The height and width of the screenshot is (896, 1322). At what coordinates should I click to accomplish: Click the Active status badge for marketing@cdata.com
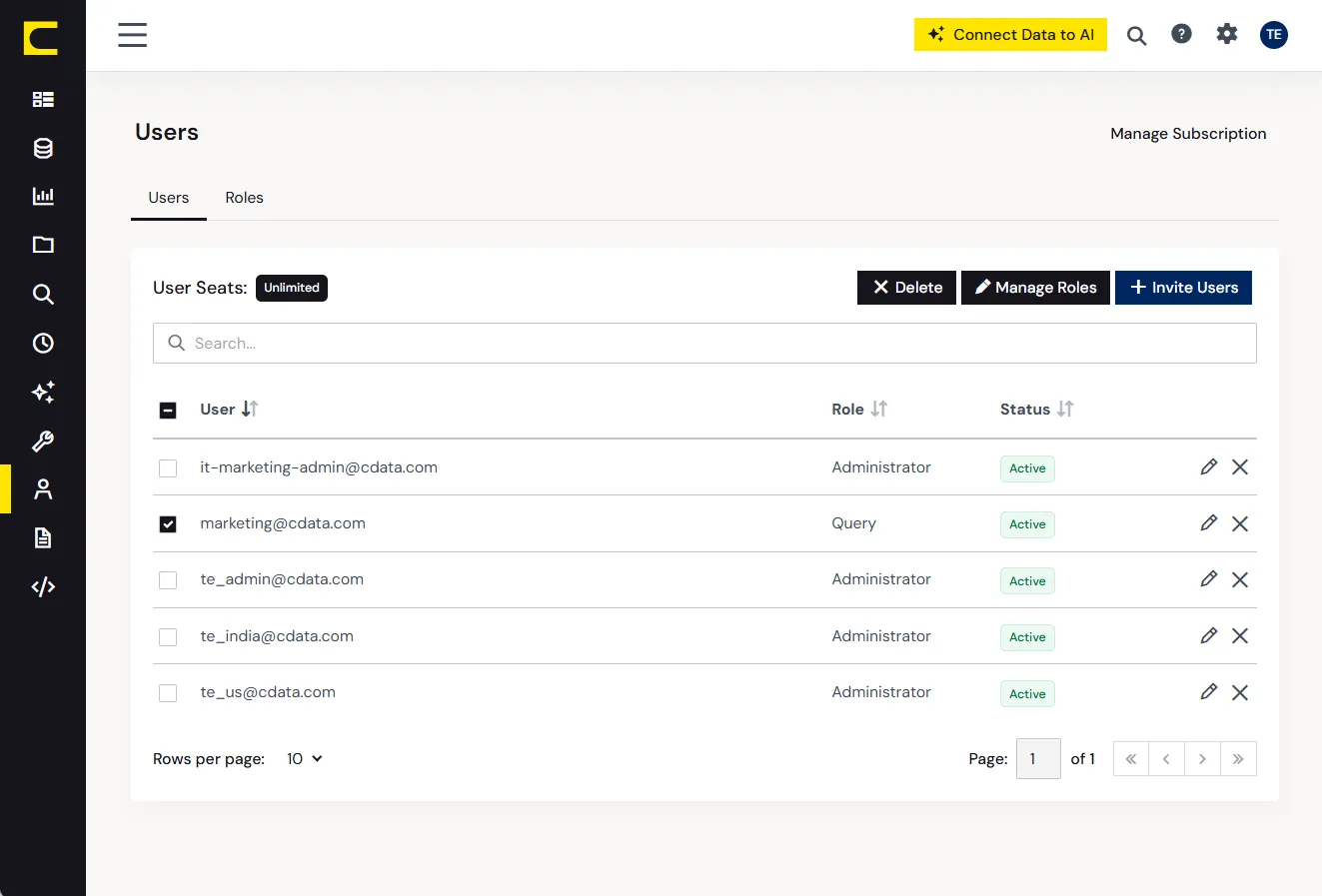[x=1027, y=524]
